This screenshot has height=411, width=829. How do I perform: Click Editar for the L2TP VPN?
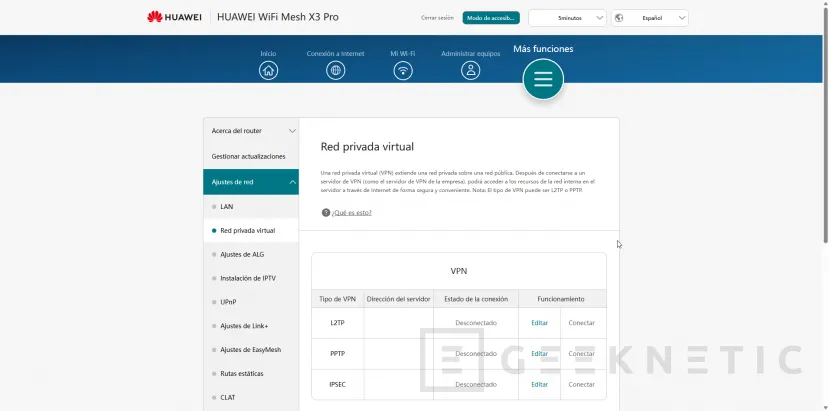tap(539, 323)
